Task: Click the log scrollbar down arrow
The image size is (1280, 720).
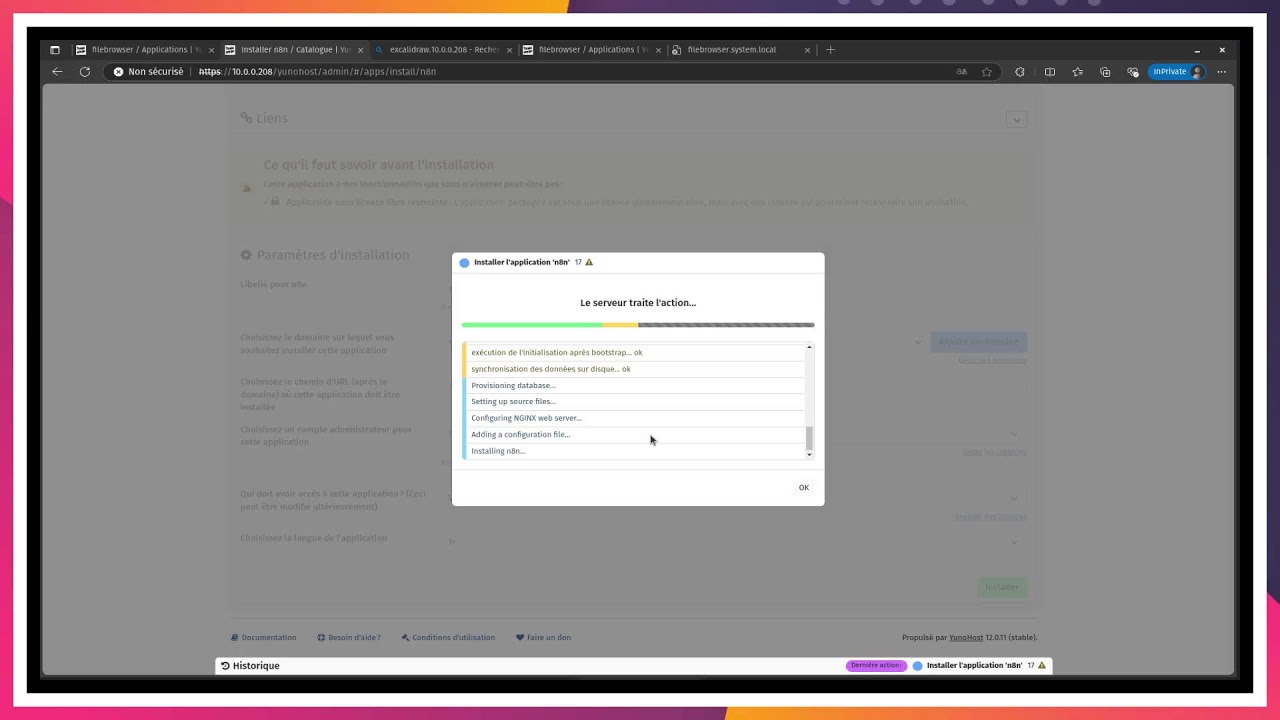Action: [809, 455]
